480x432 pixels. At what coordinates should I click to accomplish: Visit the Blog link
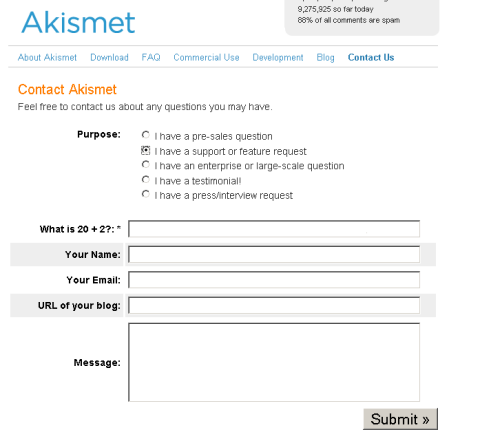[x=325, y=57]
